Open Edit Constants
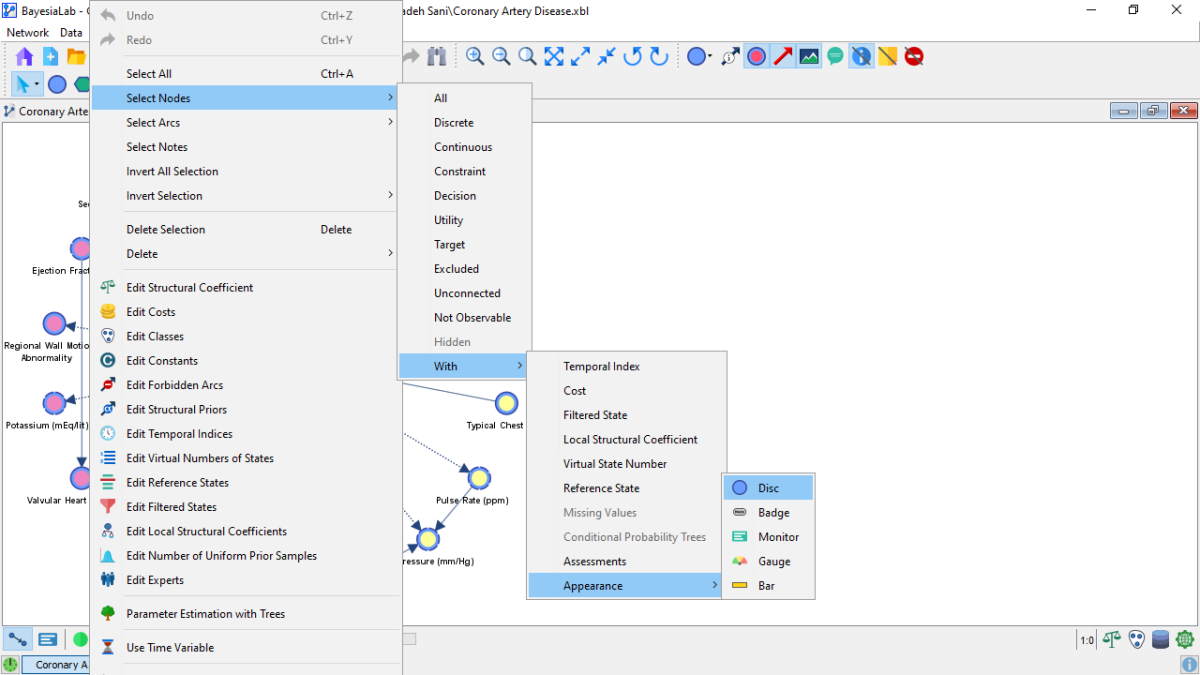 tap(246, 361)
